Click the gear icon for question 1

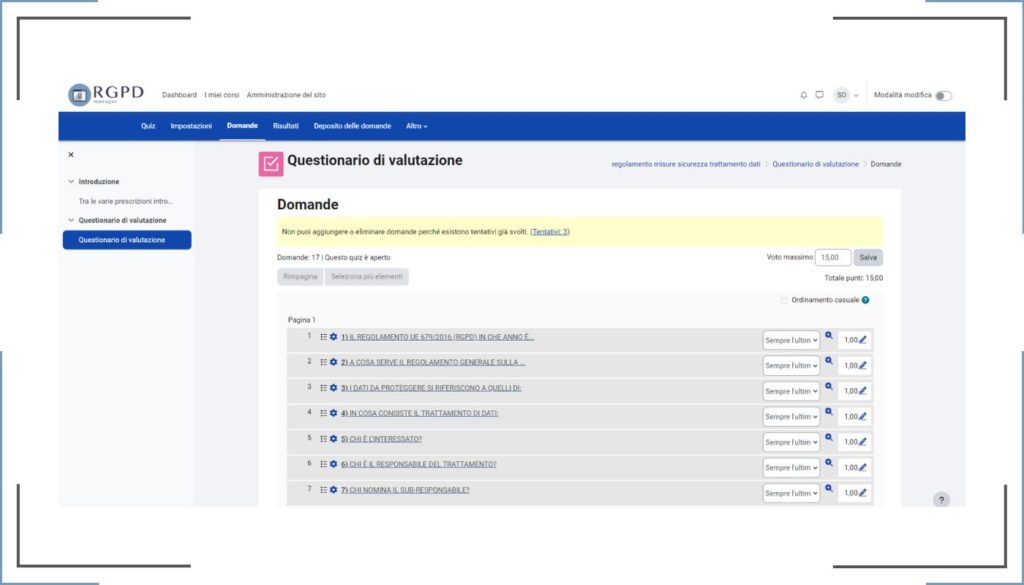click(334, 337)
